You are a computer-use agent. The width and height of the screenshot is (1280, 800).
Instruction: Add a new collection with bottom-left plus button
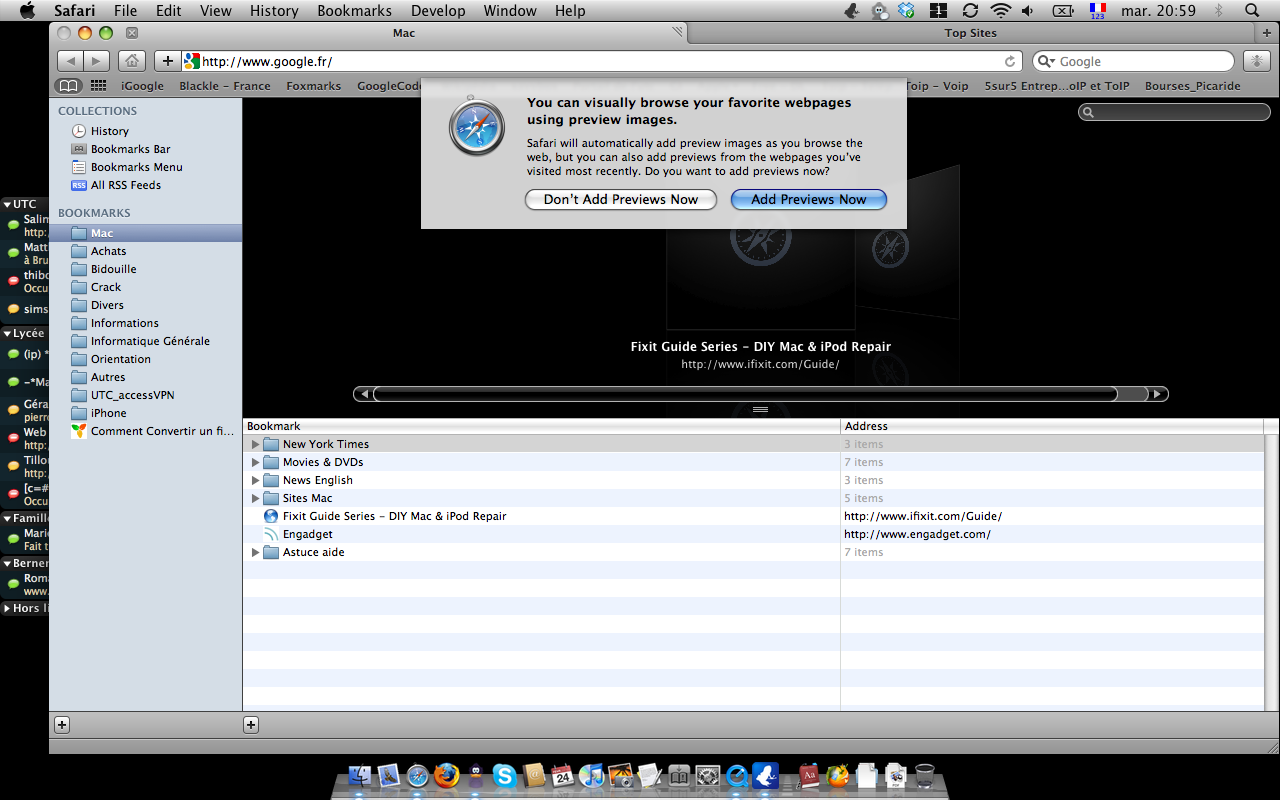62,724
